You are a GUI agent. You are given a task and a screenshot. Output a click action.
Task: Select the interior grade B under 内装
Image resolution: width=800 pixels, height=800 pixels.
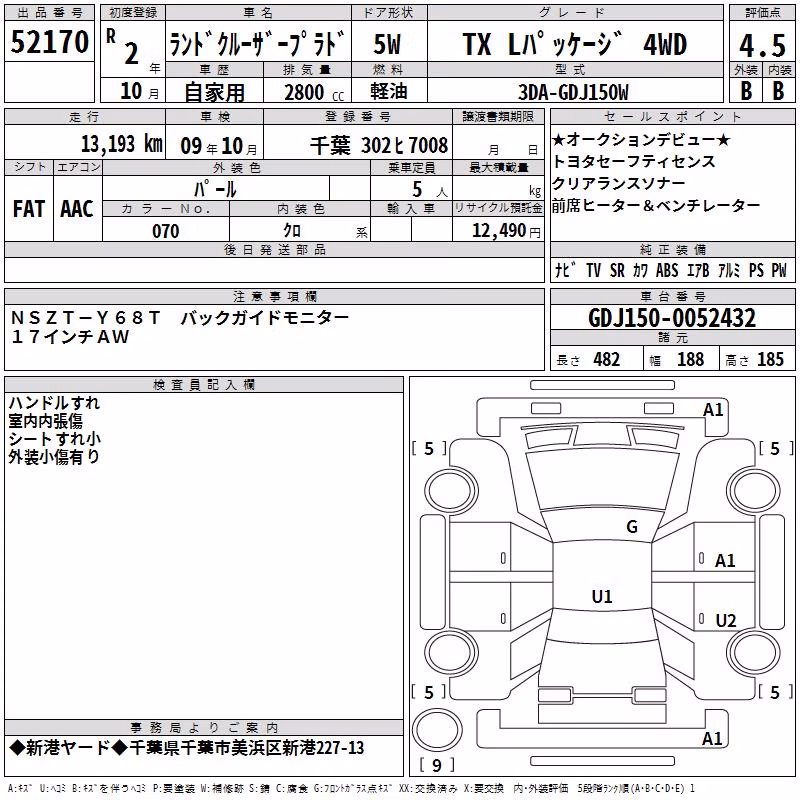coord(779,91)
